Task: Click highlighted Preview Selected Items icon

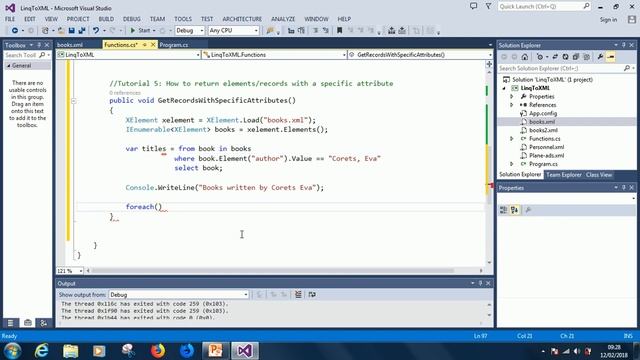Action: tap(611, 57)
